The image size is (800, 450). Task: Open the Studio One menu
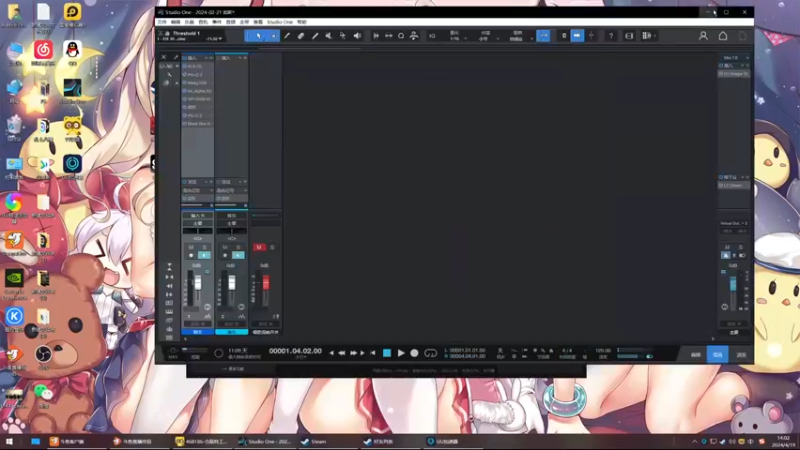tap(280, 22)
